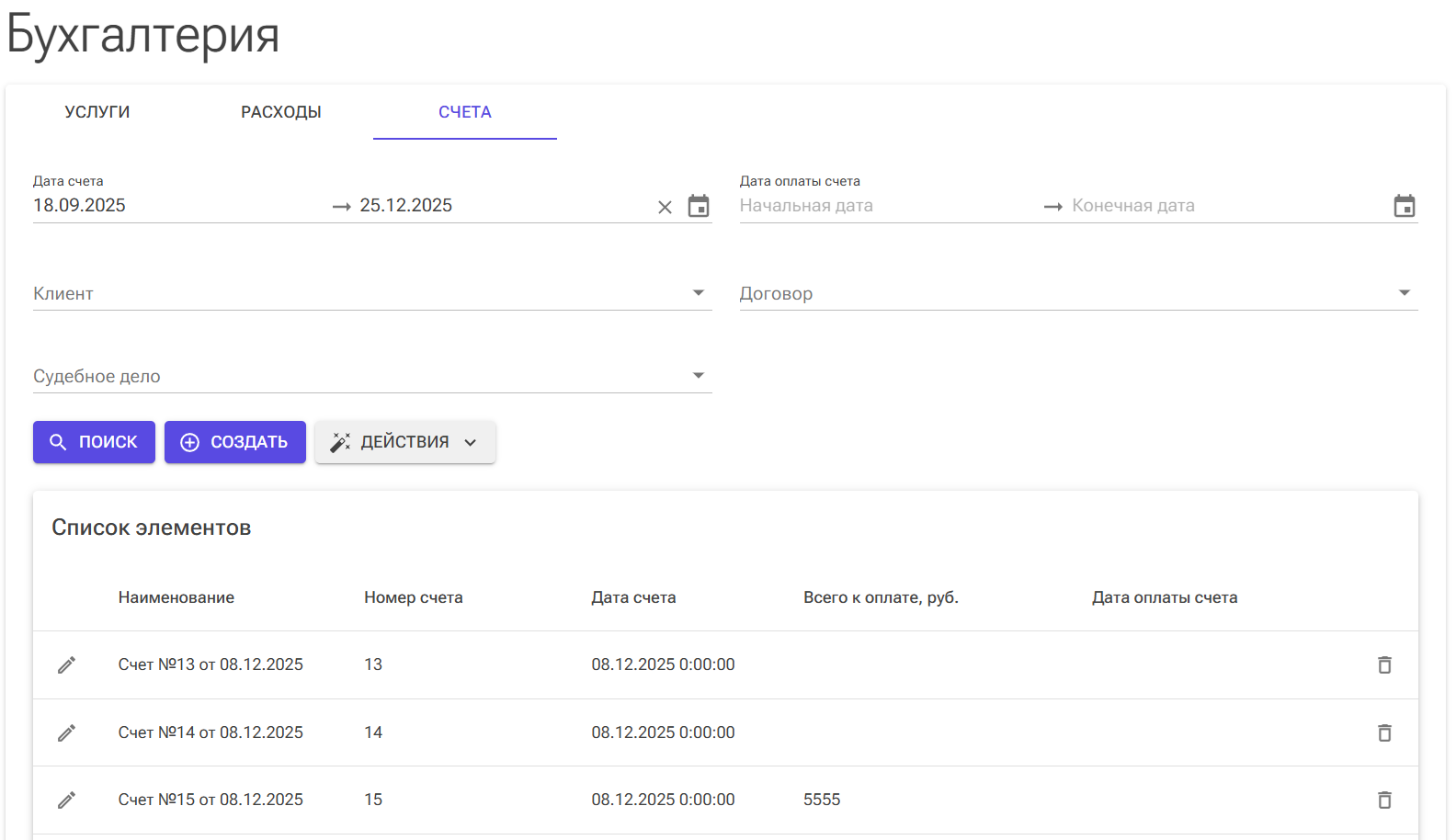Sort by Наименование column header

[x=176, y=597]
